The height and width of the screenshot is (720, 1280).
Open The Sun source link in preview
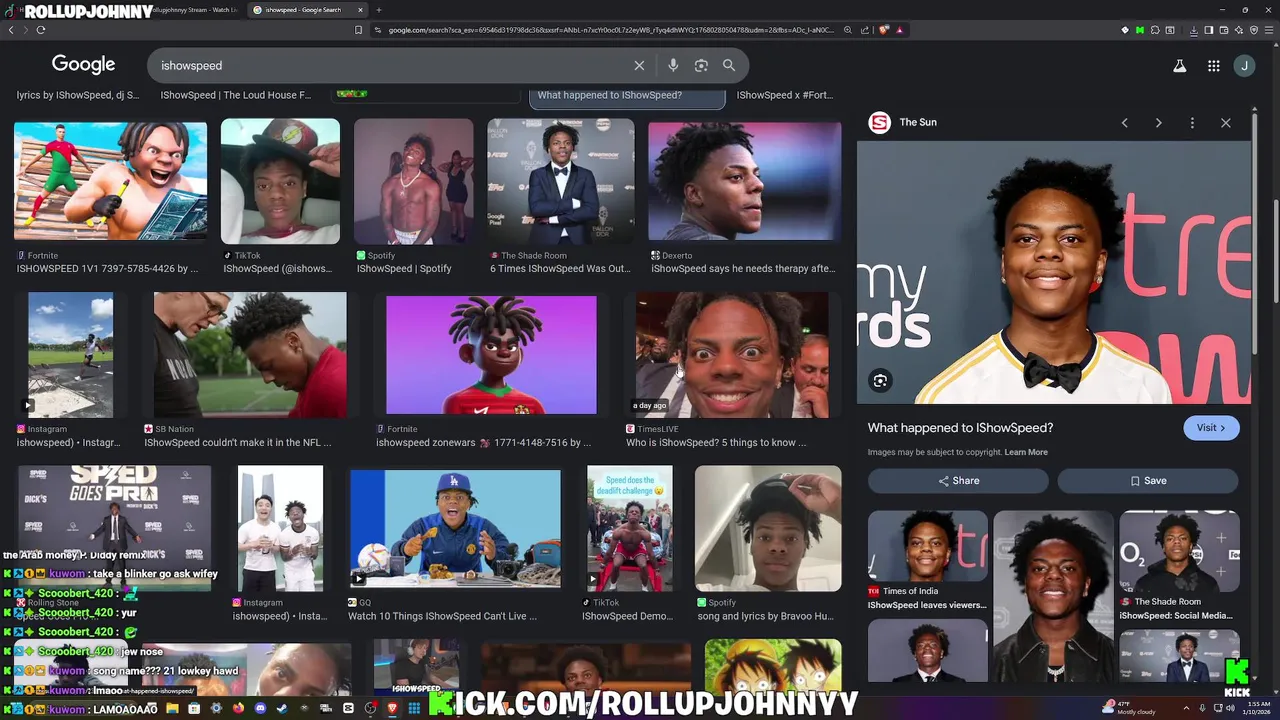[x=903, y=122]
